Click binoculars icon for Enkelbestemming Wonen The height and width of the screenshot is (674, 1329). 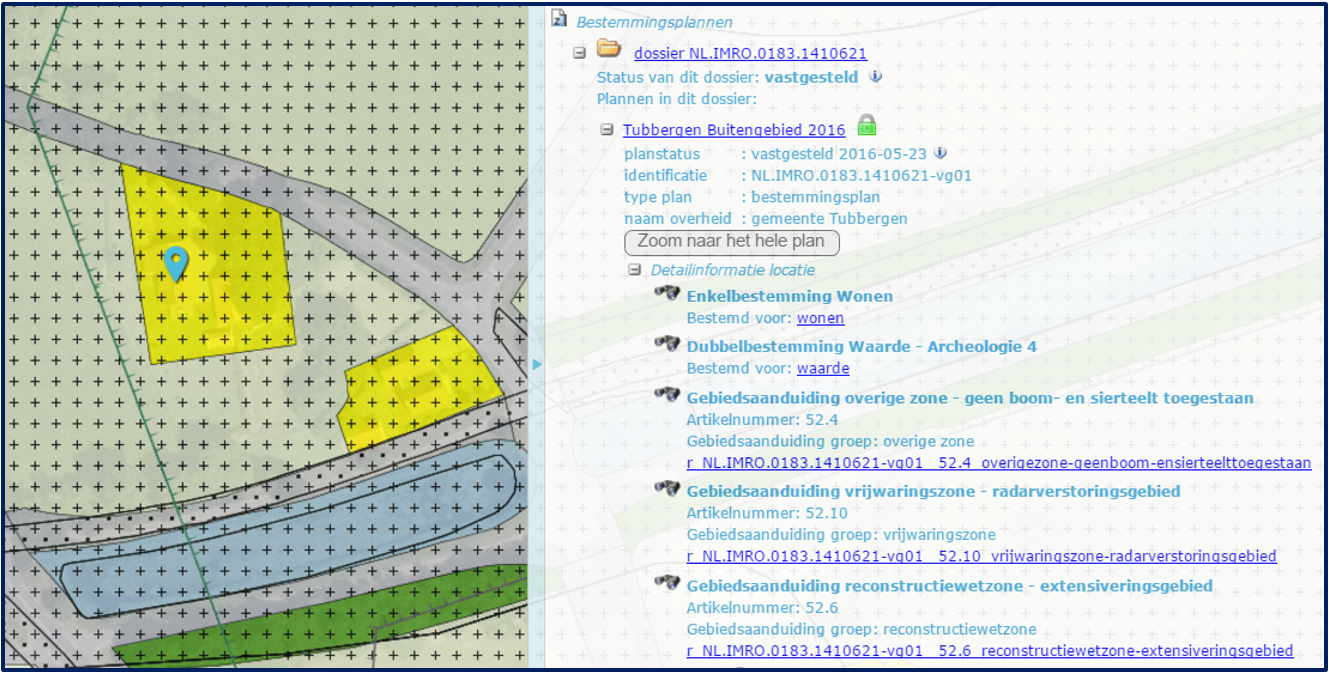(667, 293)
